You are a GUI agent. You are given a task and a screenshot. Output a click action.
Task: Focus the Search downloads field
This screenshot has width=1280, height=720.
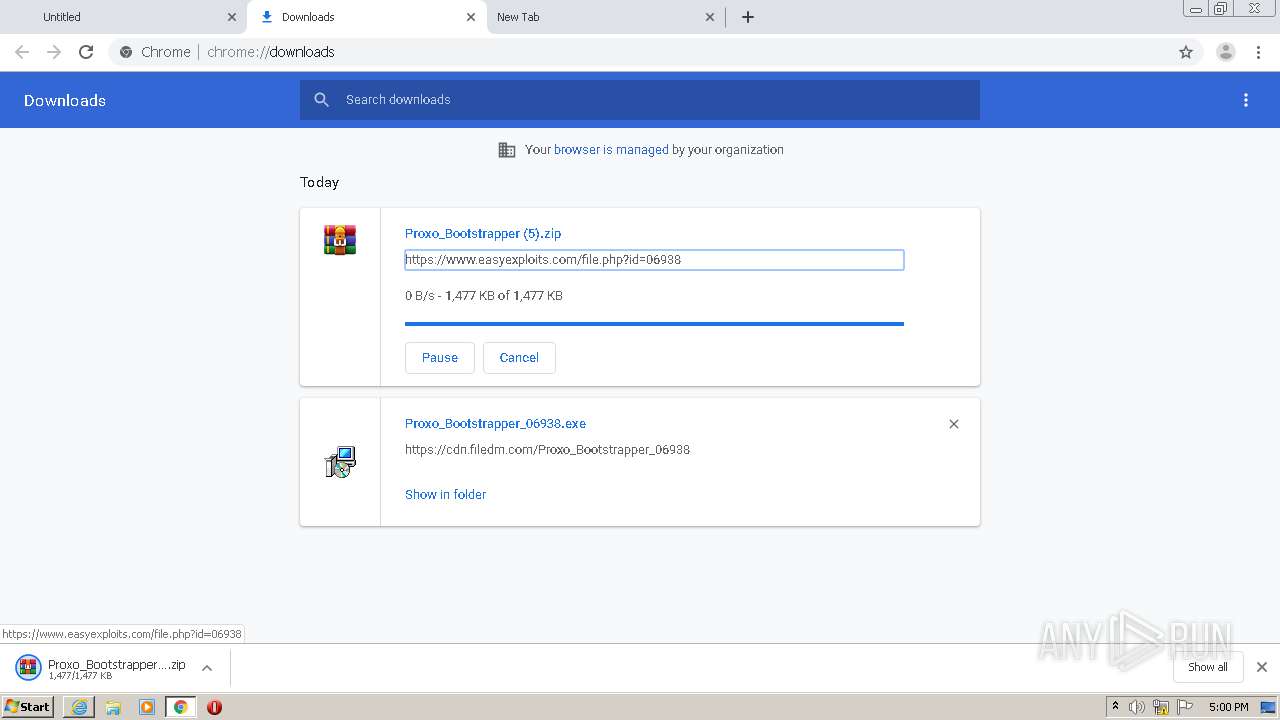640,100
